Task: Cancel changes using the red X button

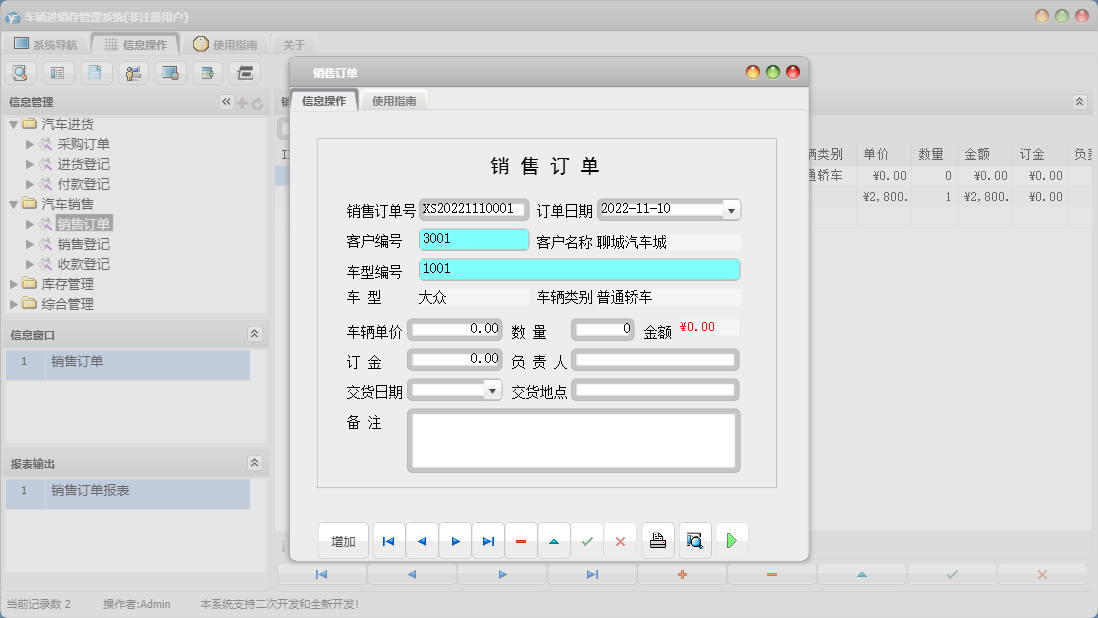Action: coord(621,540)
